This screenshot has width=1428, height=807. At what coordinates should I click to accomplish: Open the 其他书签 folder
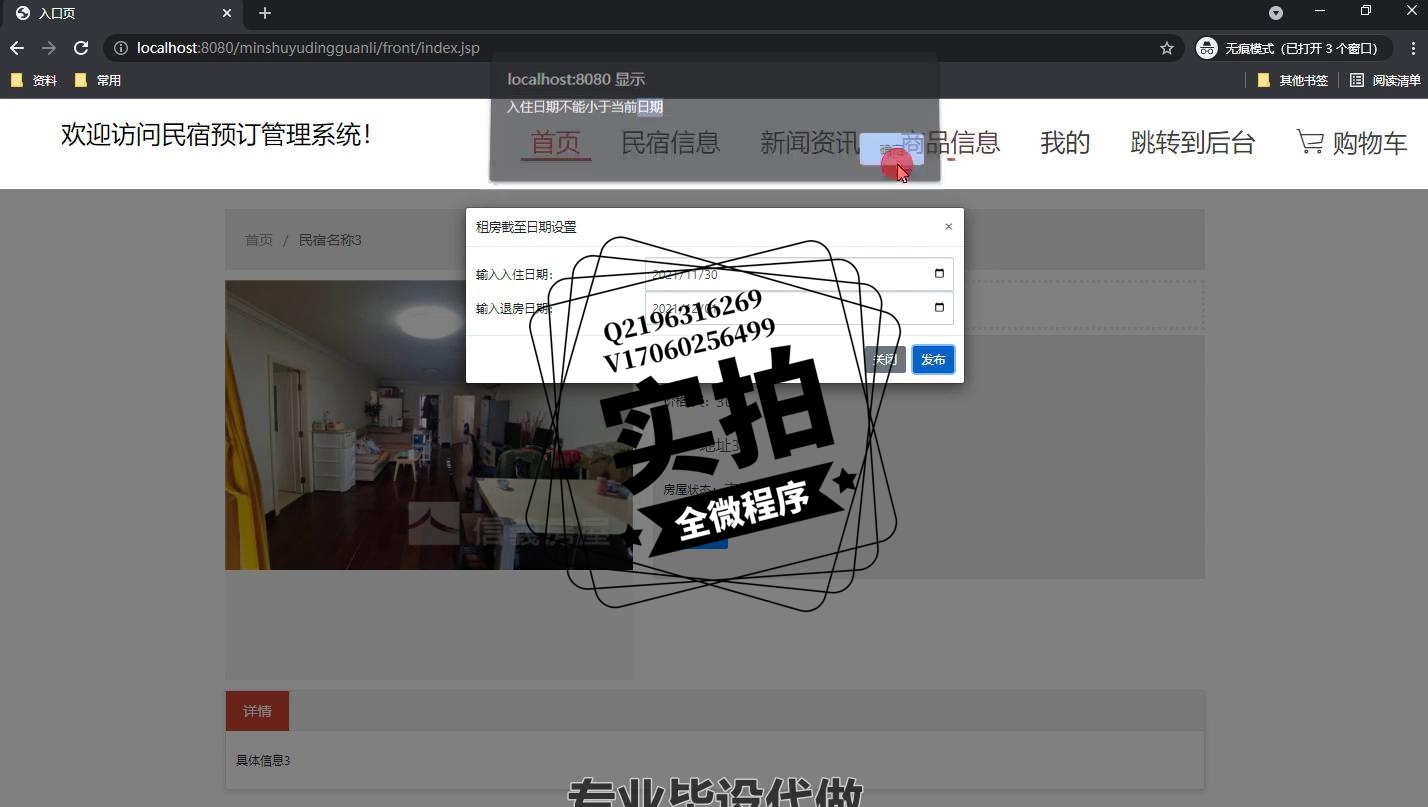tap(1293, 80)
